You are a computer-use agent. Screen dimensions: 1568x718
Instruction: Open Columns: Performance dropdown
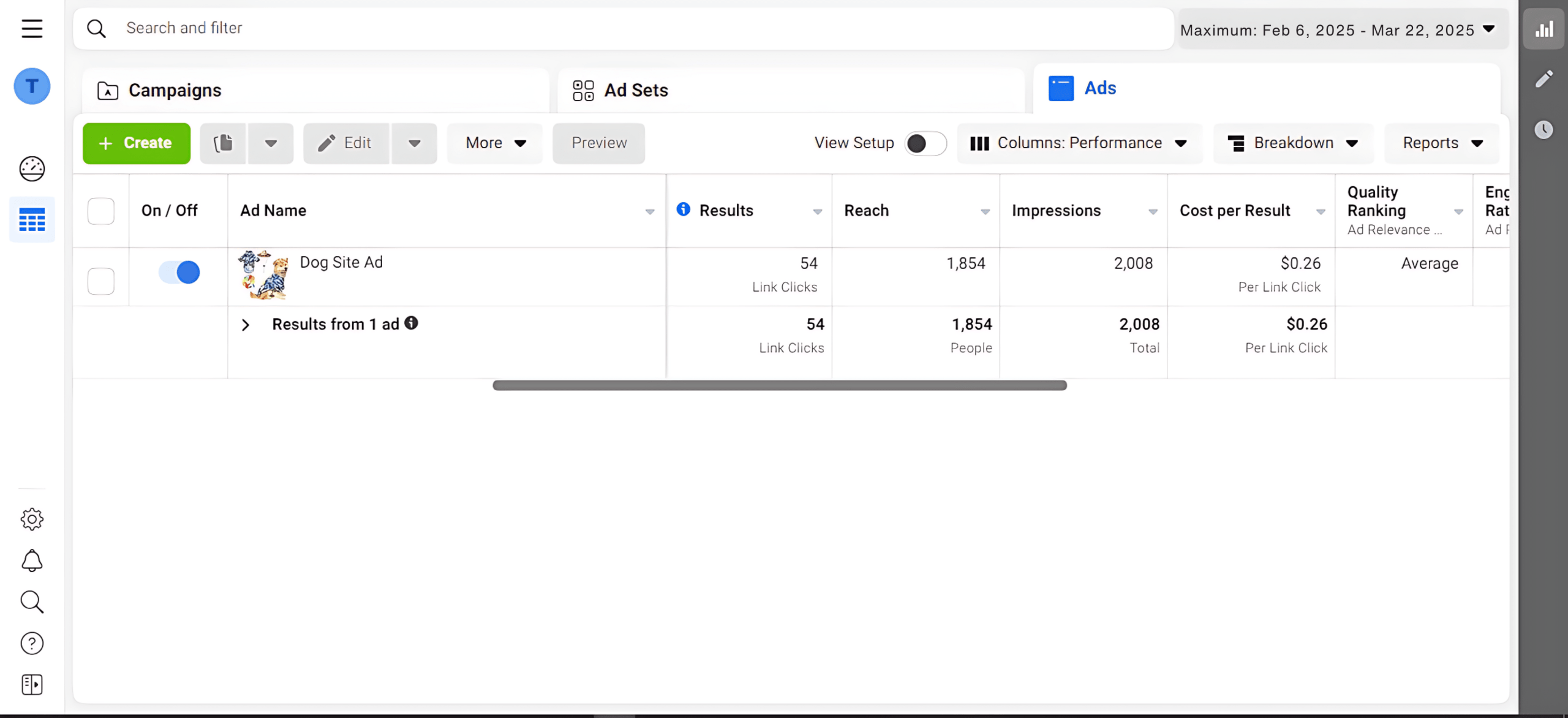1079,143
